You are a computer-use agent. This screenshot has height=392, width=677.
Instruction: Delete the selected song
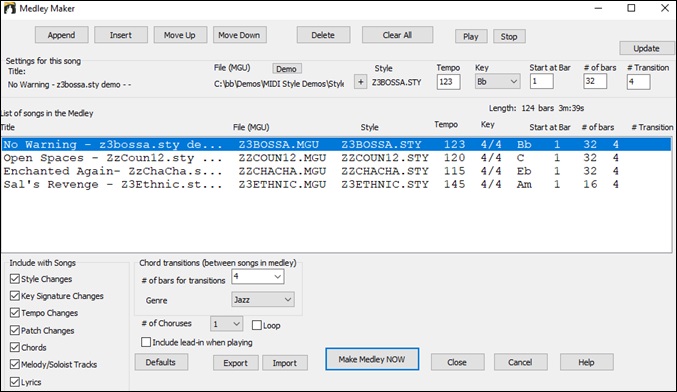[x=323, y=35]
